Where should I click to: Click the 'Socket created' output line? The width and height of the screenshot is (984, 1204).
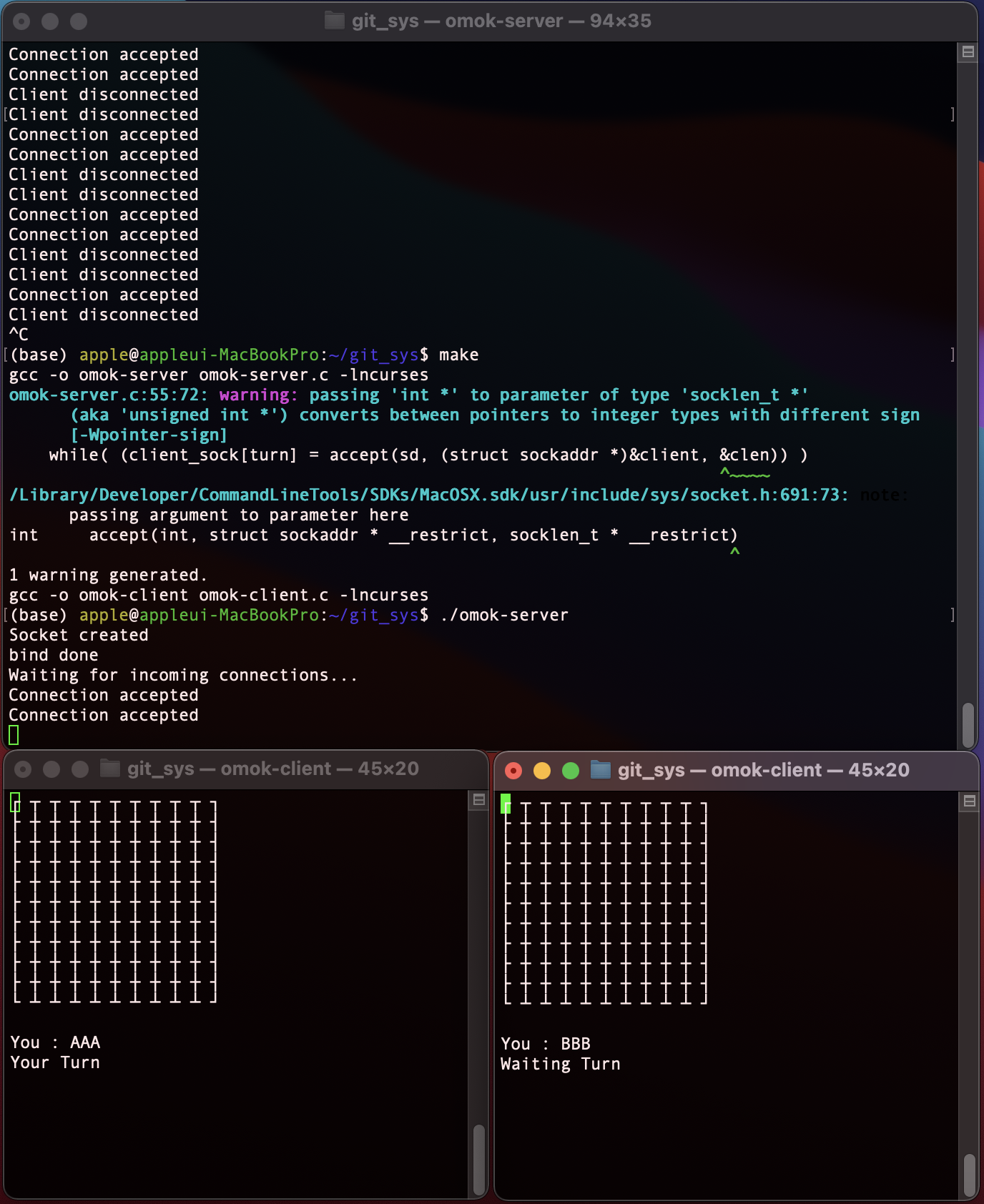coord(79,635)
